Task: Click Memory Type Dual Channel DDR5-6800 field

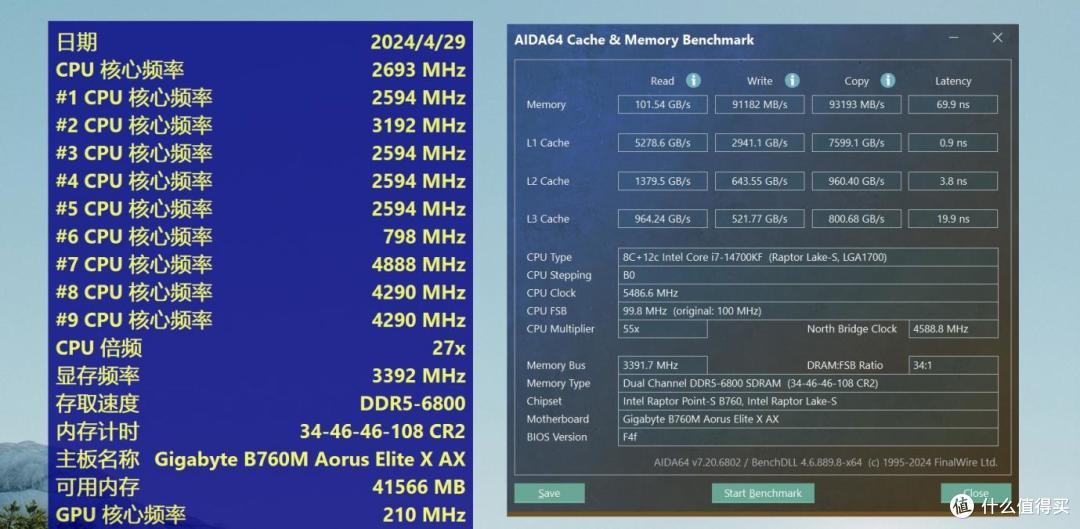Action: 808,383
